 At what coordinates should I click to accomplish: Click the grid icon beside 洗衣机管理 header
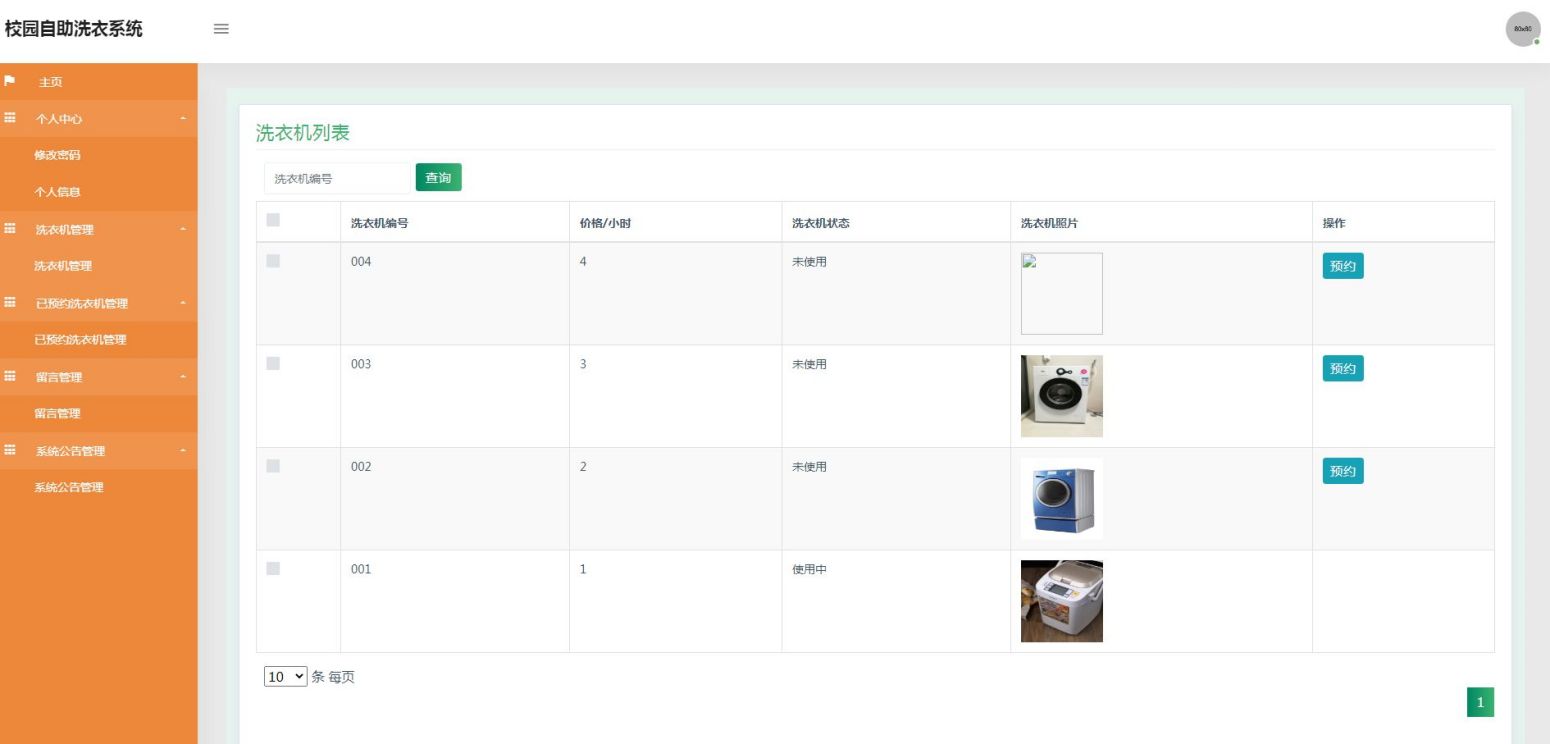10,229
